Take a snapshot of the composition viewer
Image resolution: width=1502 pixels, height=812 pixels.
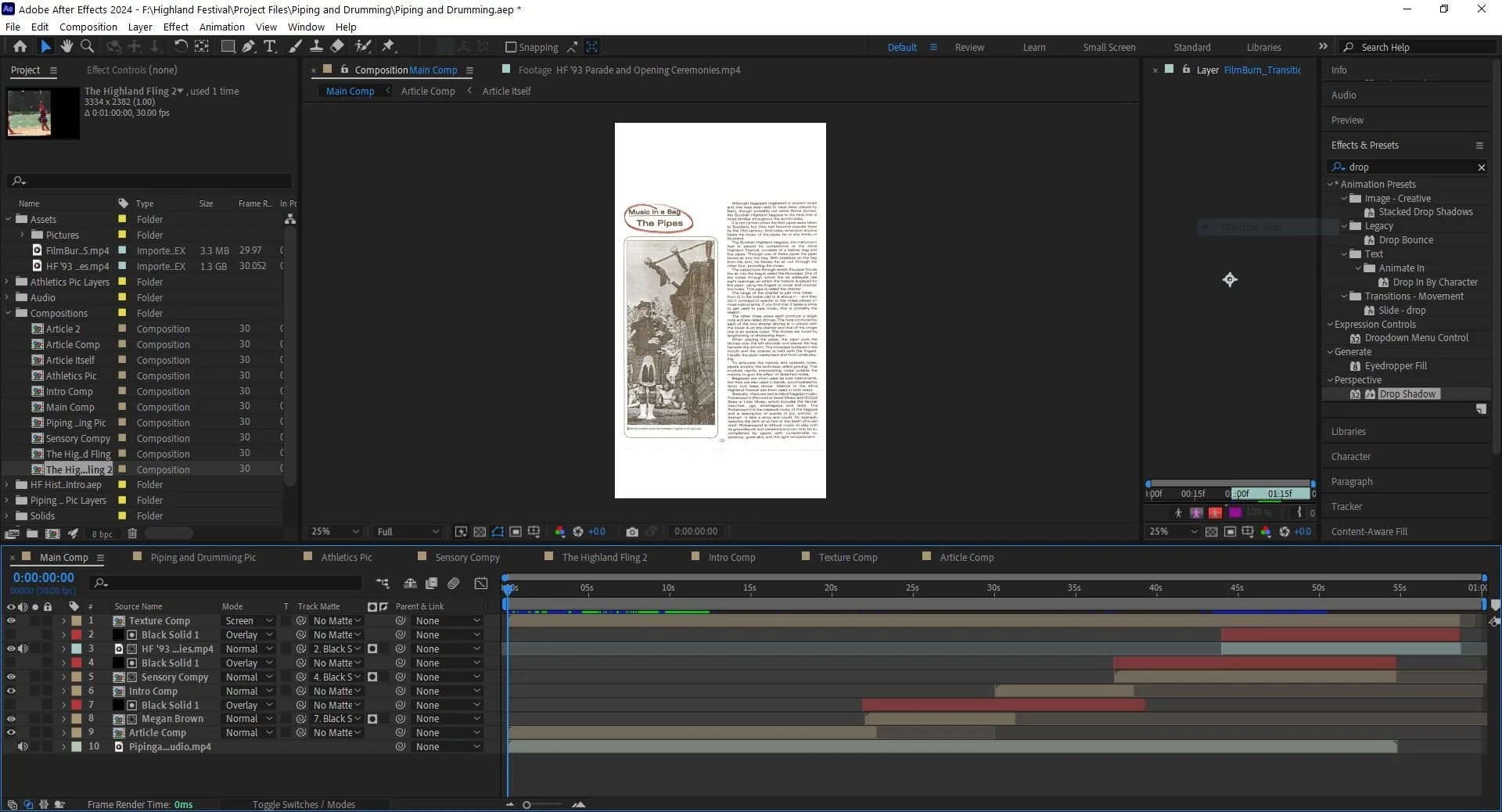(632, 532)
